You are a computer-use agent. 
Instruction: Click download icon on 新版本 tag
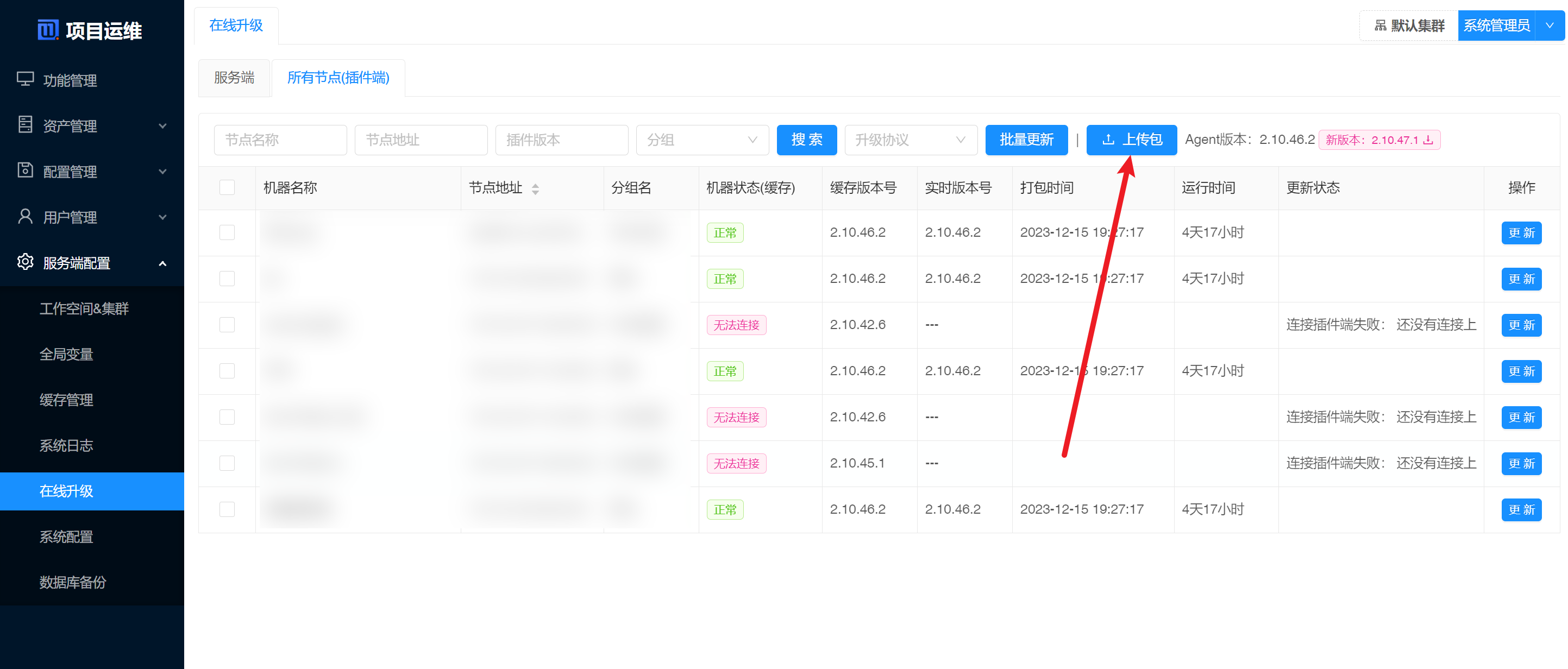click(1428, 141)
